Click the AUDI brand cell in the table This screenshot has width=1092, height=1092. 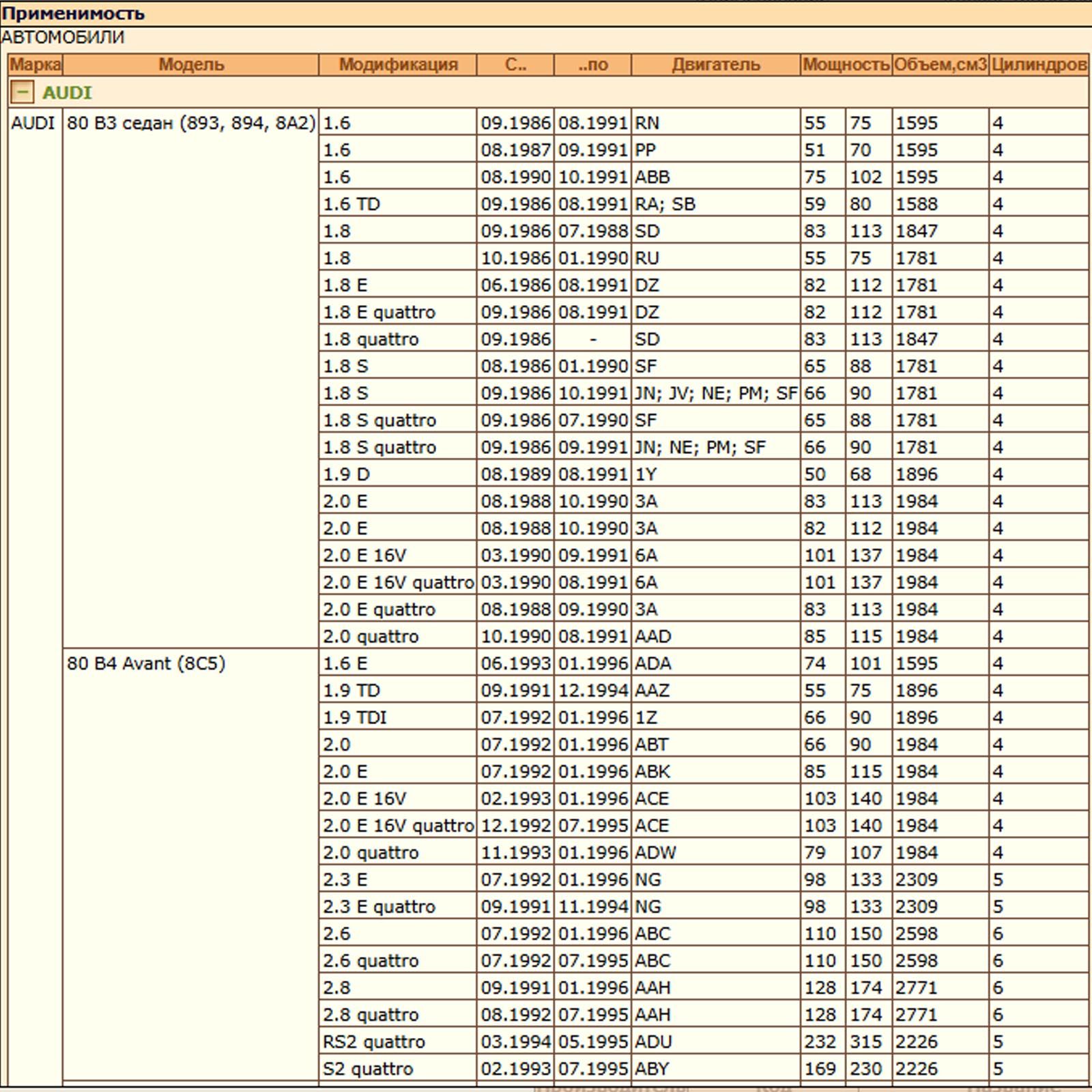pyautogui.click(x=33, y=124)
